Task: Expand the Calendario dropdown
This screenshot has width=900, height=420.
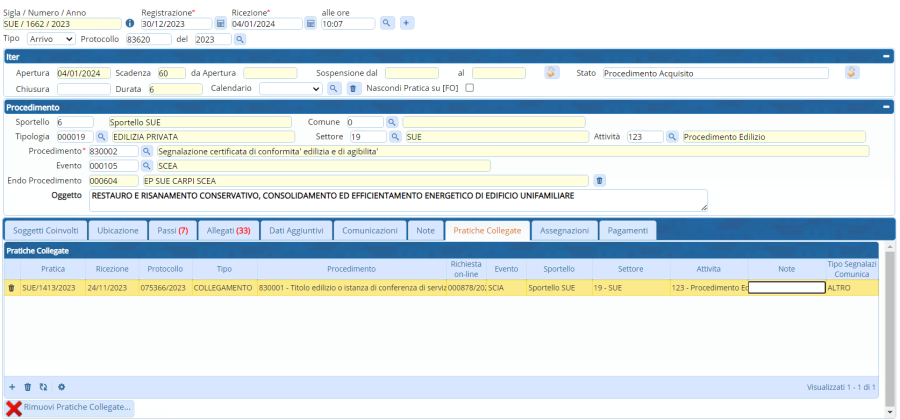Action: coord(290,88)
